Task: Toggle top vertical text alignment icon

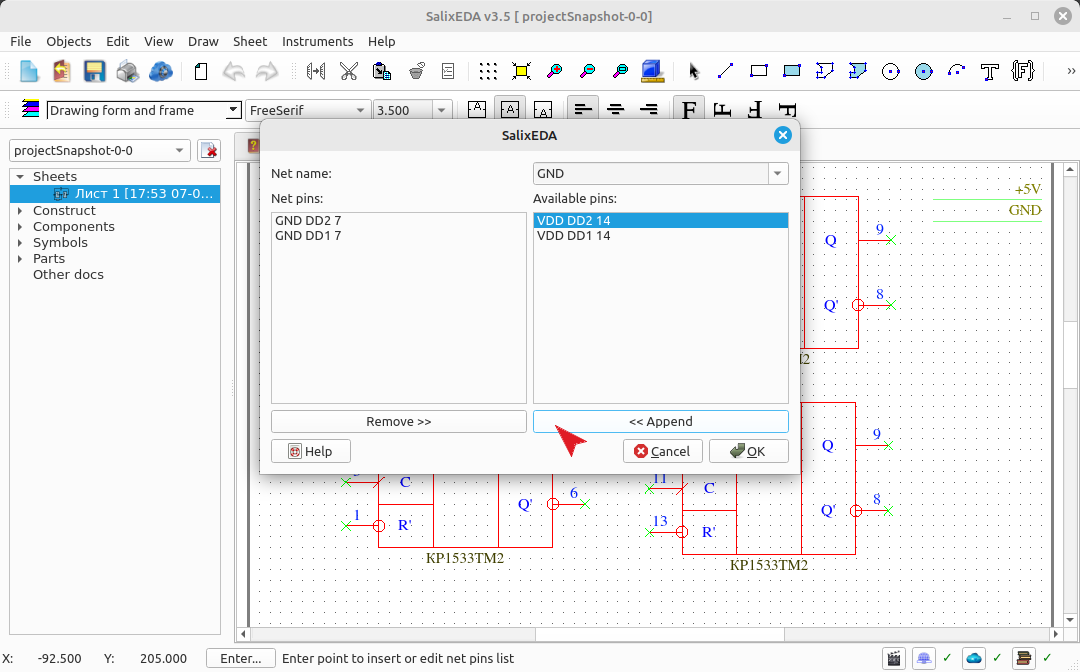Action: point(477,109)
